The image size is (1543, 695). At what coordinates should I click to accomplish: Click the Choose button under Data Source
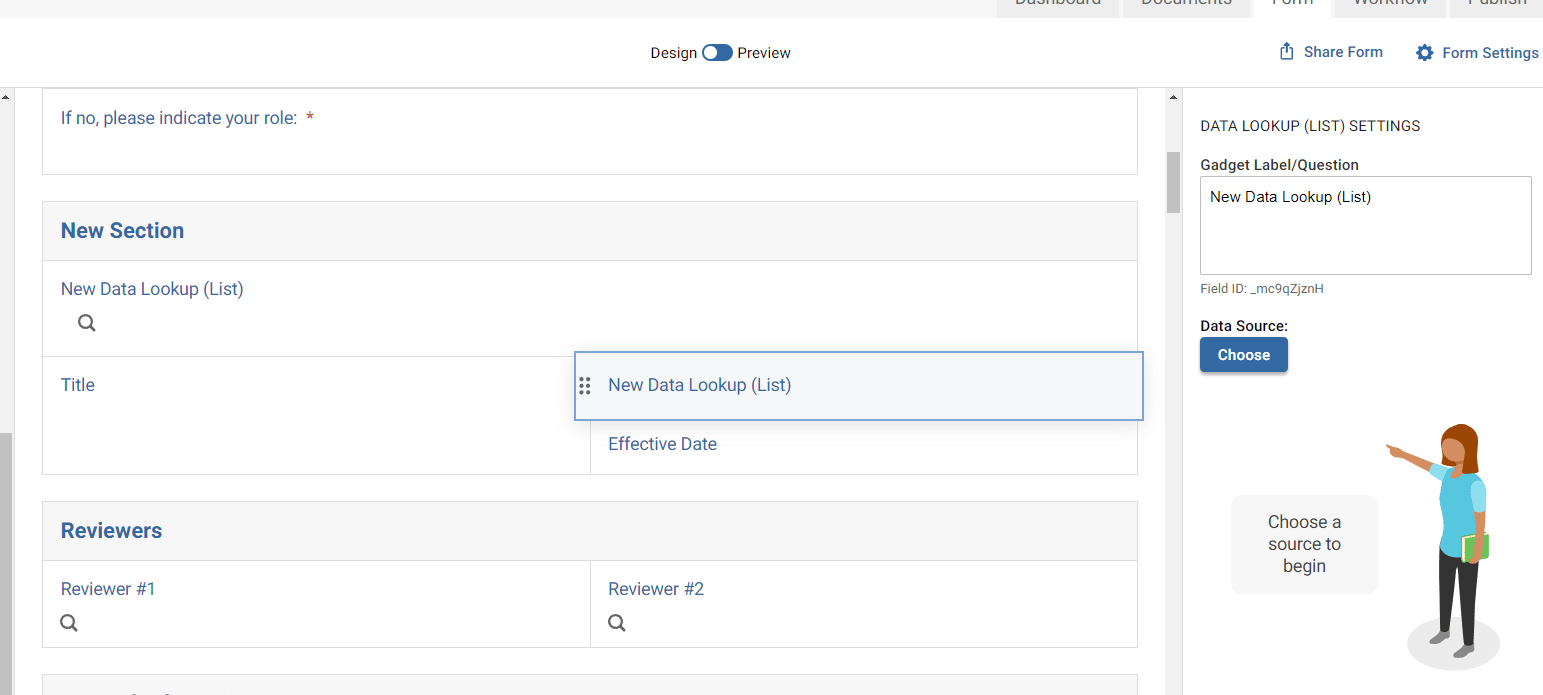tap(1243, 354)
